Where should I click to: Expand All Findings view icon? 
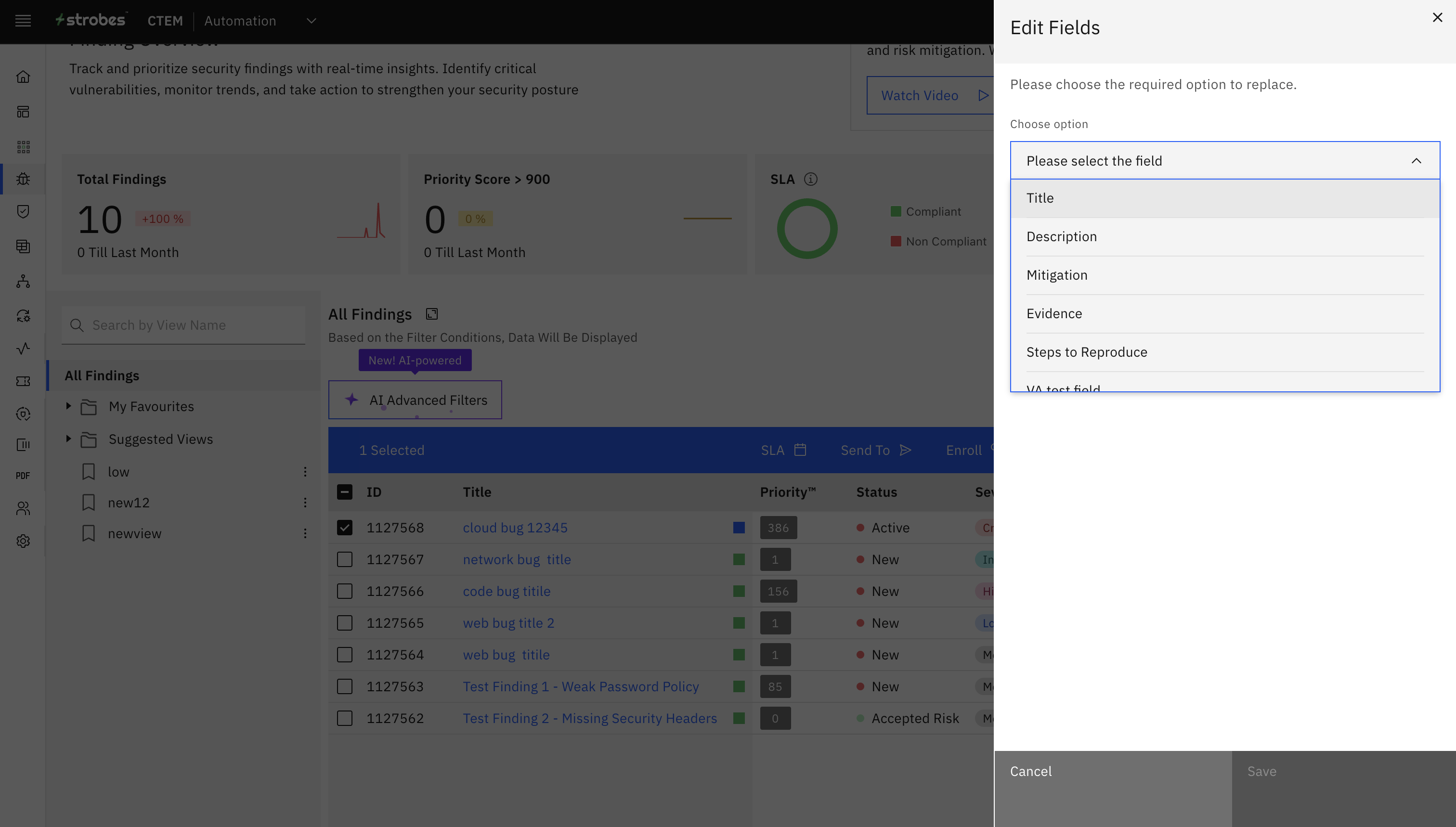432,314
